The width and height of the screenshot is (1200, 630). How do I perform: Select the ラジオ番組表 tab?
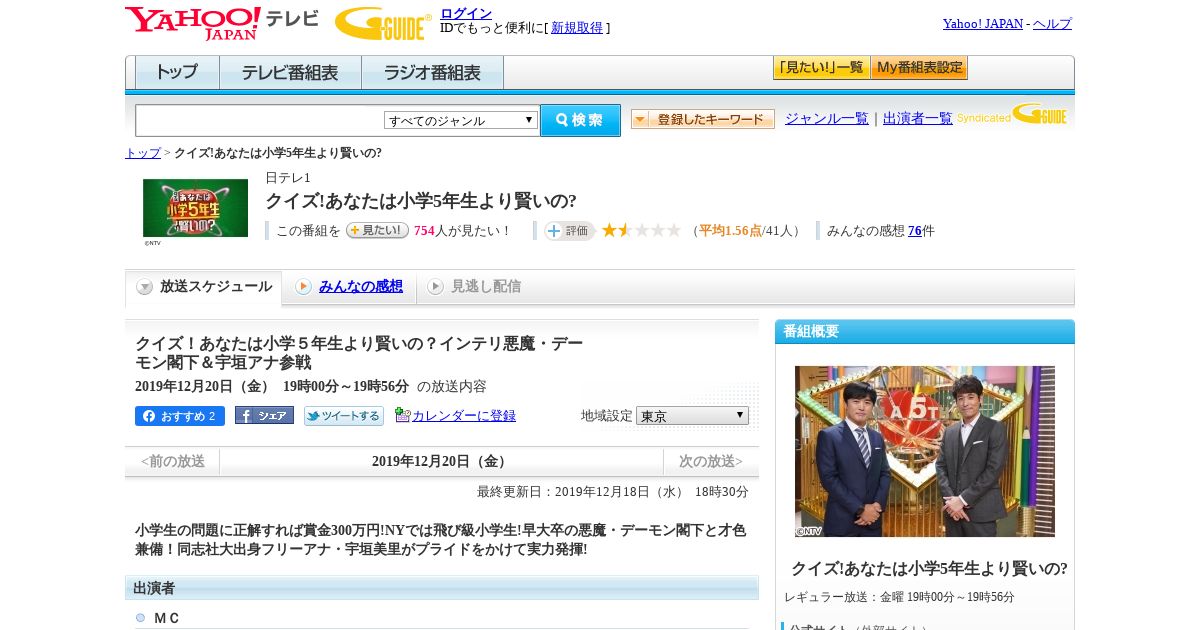(x=433, y=73)
